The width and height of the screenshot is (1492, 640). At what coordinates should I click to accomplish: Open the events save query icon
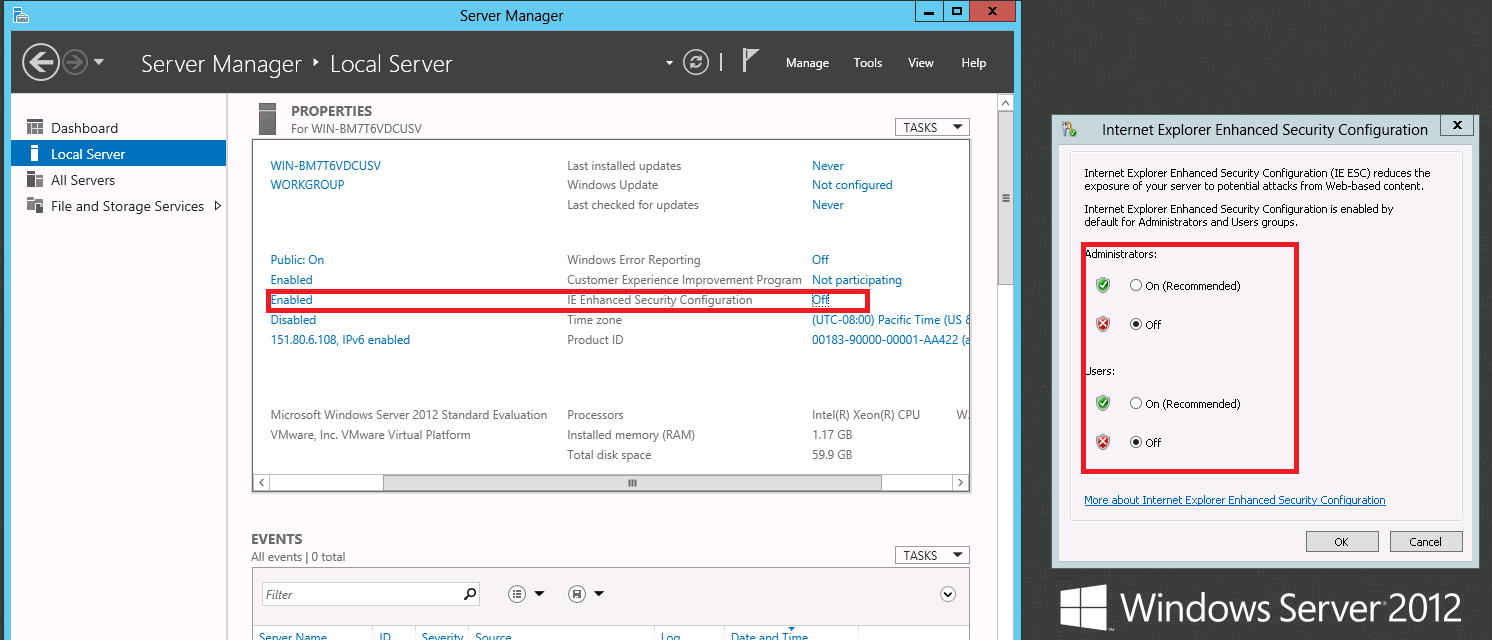point(577,594)
